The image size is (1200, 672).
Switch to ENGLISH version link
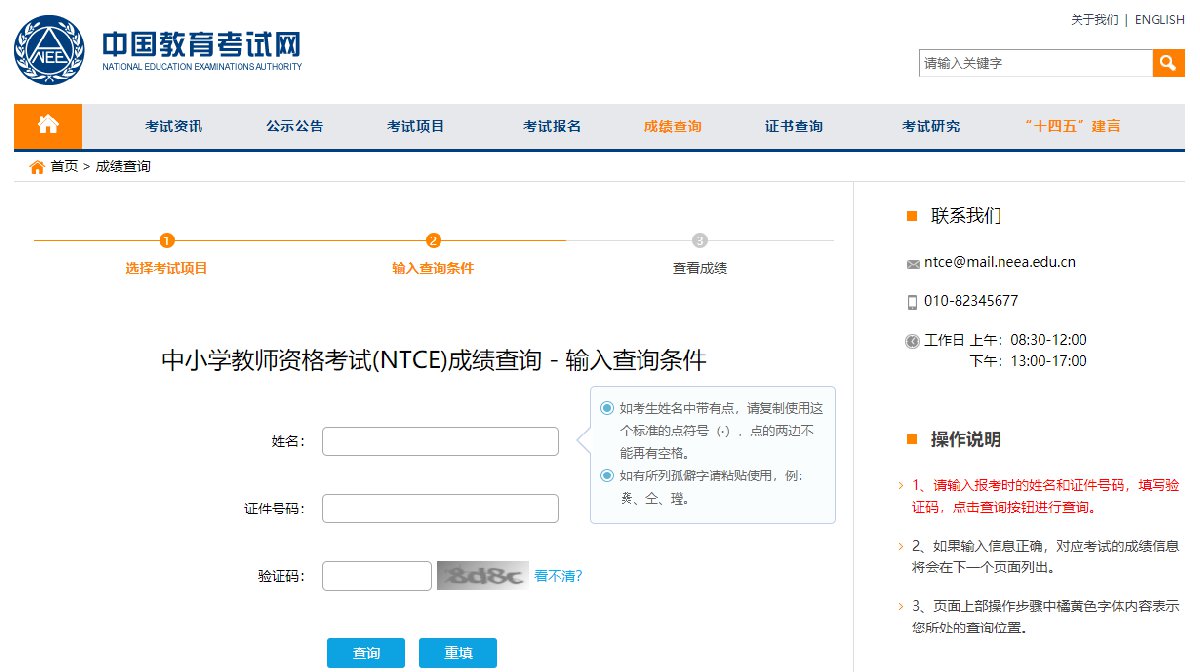pos(1159,20)
